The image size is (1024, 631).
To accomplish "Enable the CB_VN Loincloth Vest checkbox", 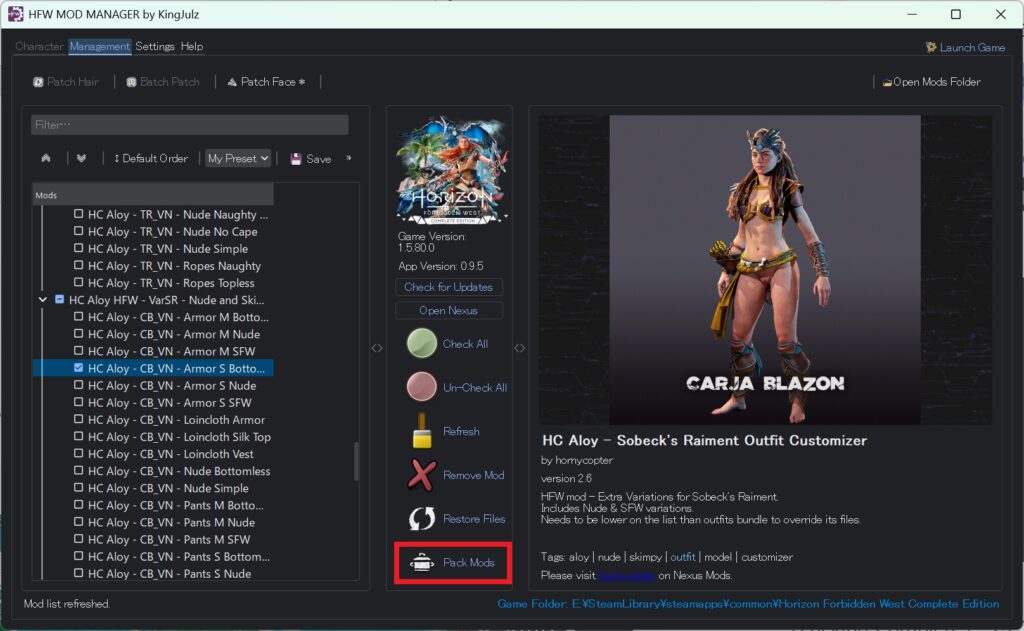I will pyautogui.click(x=79, y=454).
